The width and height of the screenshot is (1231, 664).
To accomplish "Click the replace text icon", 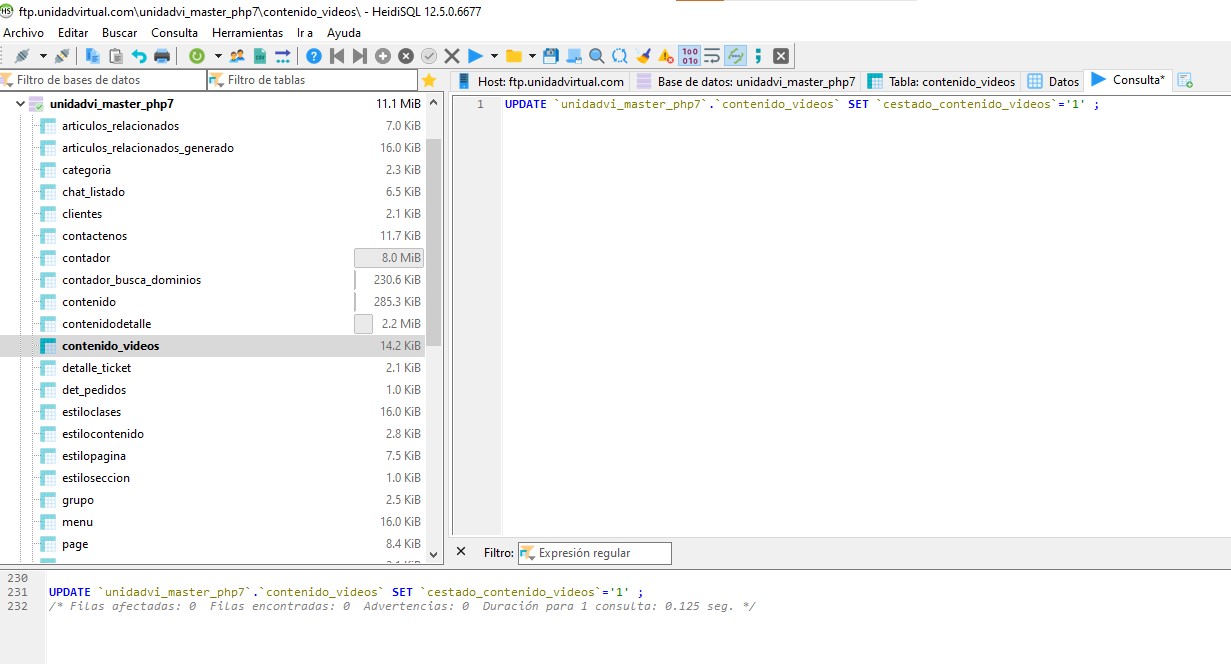I will point(620,56).
